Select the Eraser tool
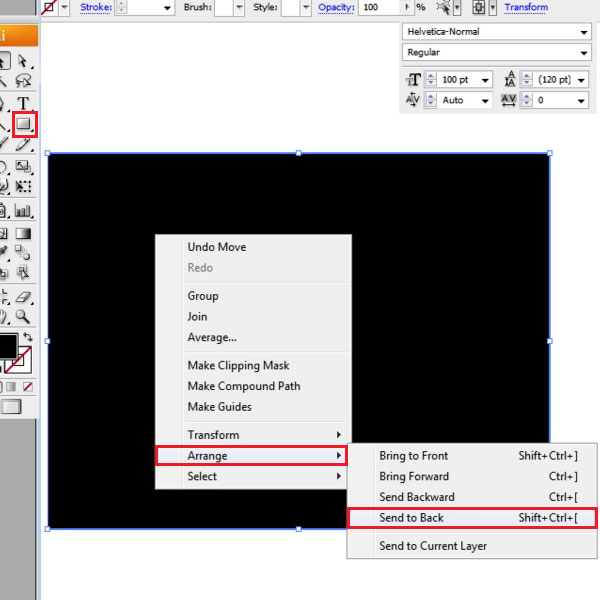Screen dimensions: 600x600 [x=23, y=297]
